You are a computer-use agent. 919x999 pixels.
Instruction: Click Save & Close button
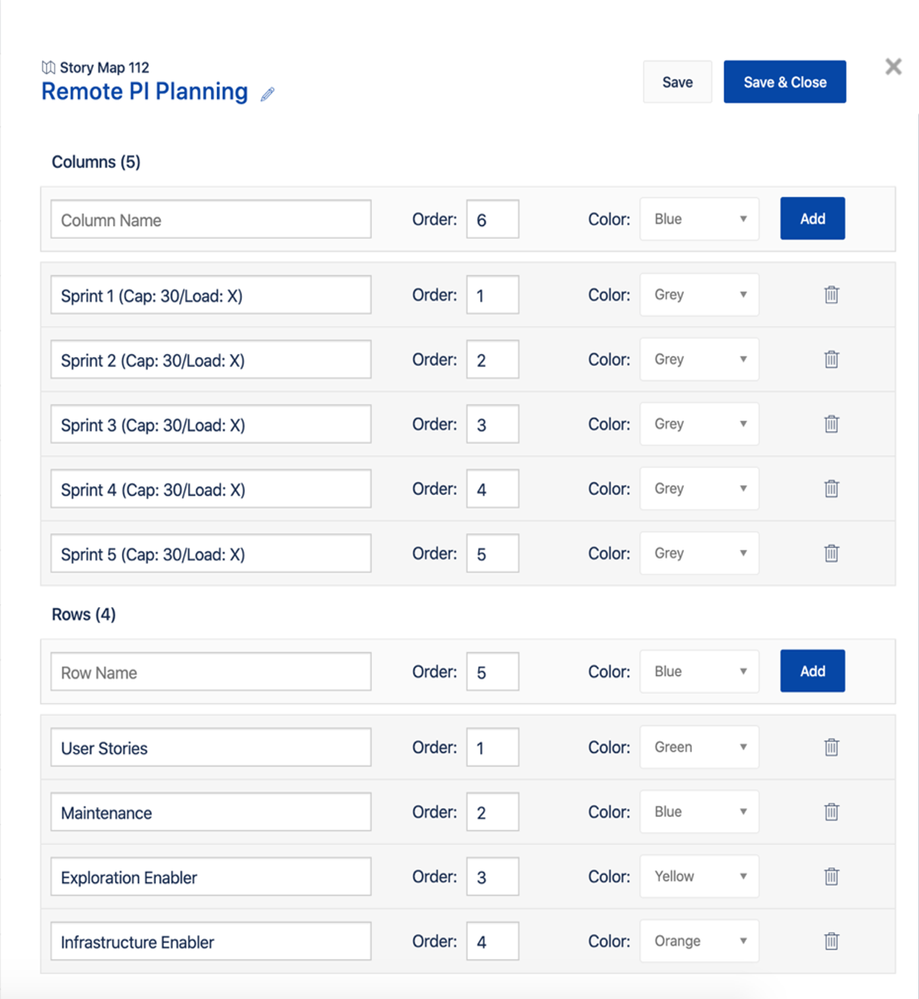[785, 82]
